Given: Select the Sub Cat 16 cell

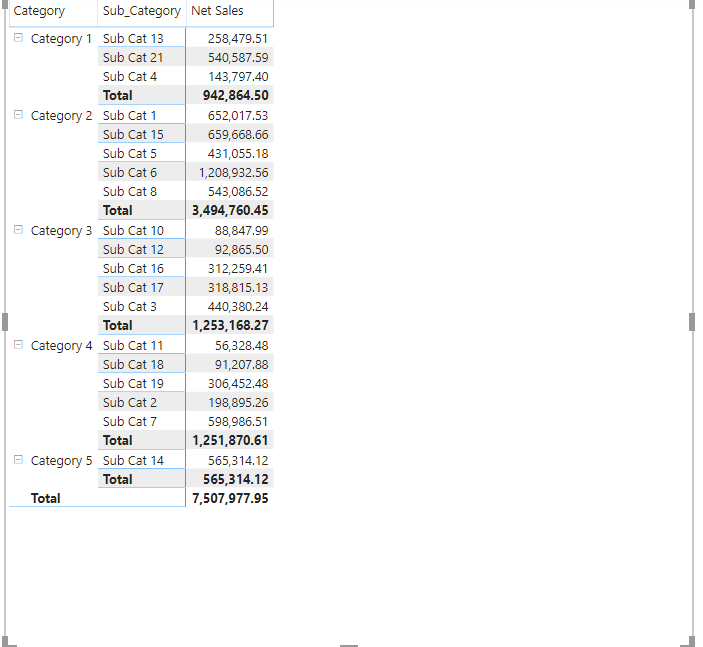Looking at the screenshot, I should (x=141, y=269).
